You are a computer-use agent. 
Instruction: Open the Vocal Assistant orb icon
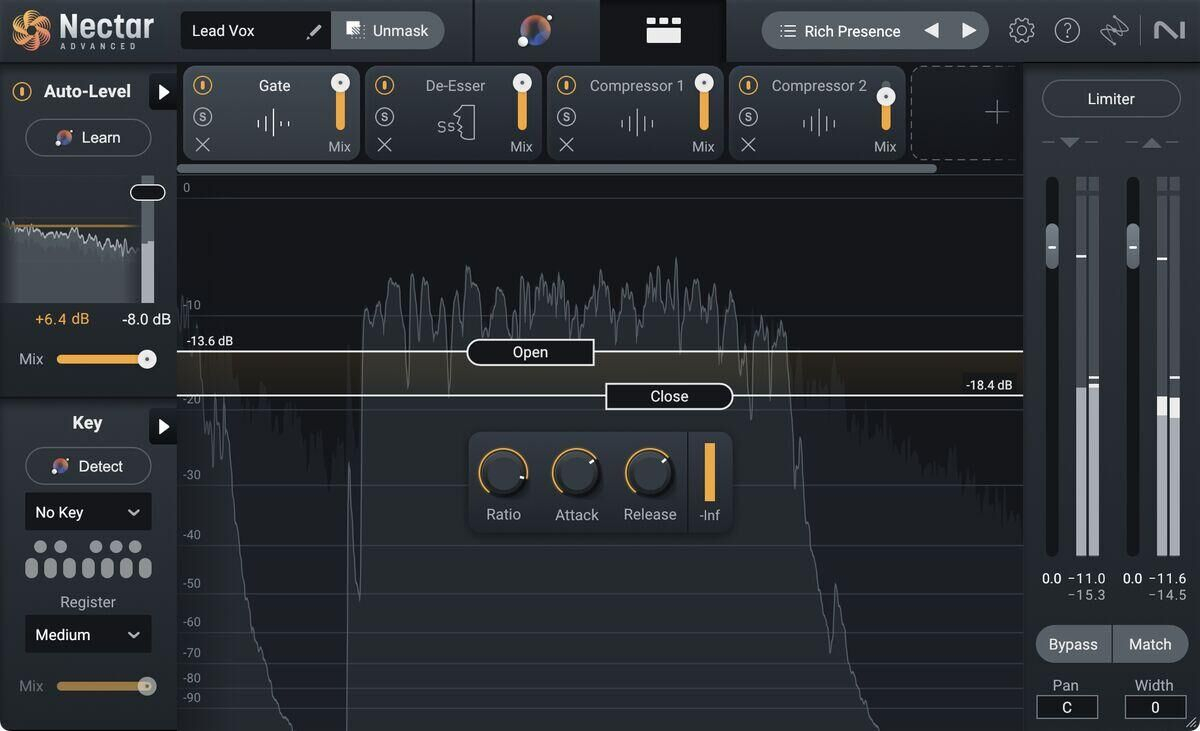pos(535,31)
